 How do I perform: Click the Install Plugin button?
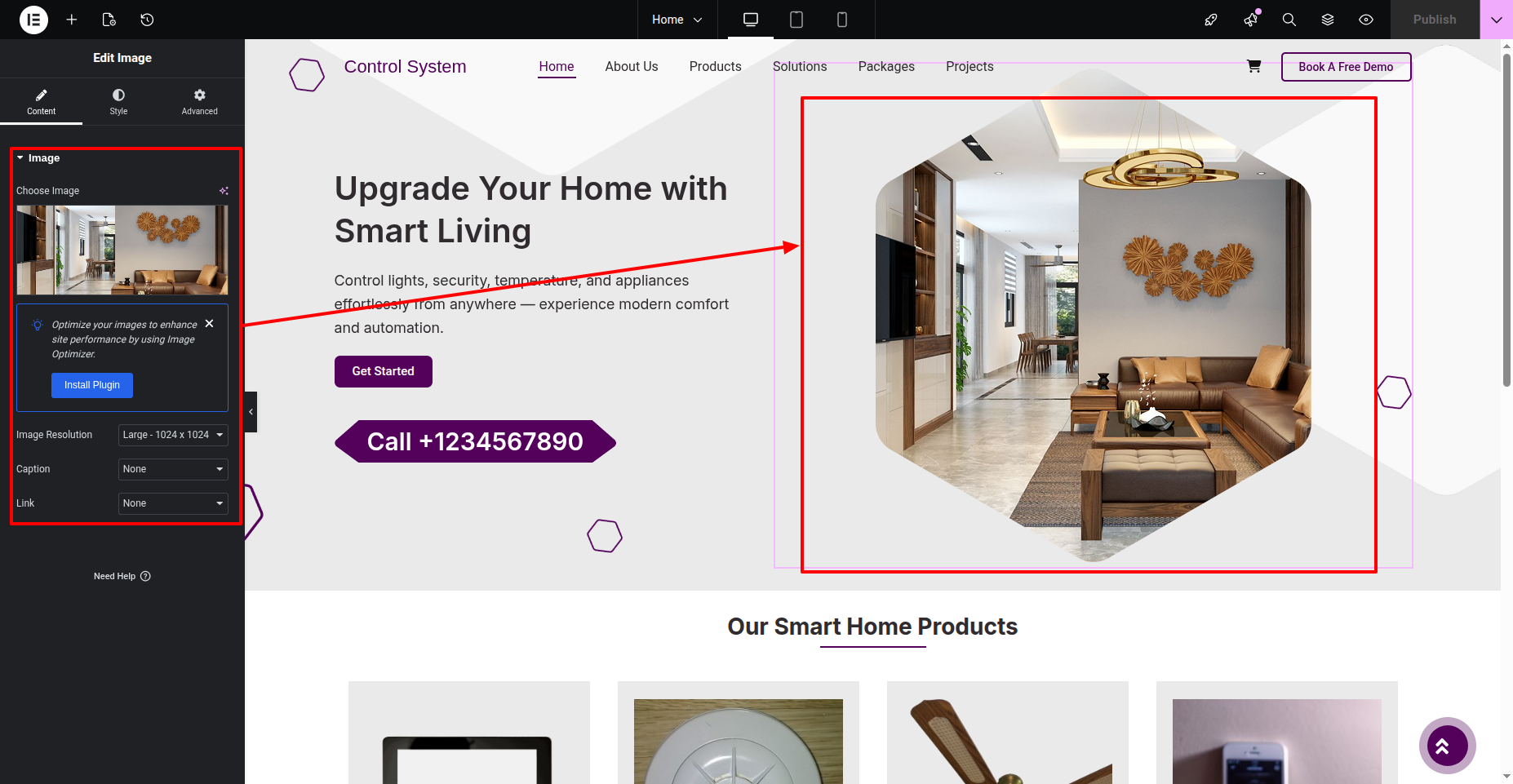coord(92,385)
